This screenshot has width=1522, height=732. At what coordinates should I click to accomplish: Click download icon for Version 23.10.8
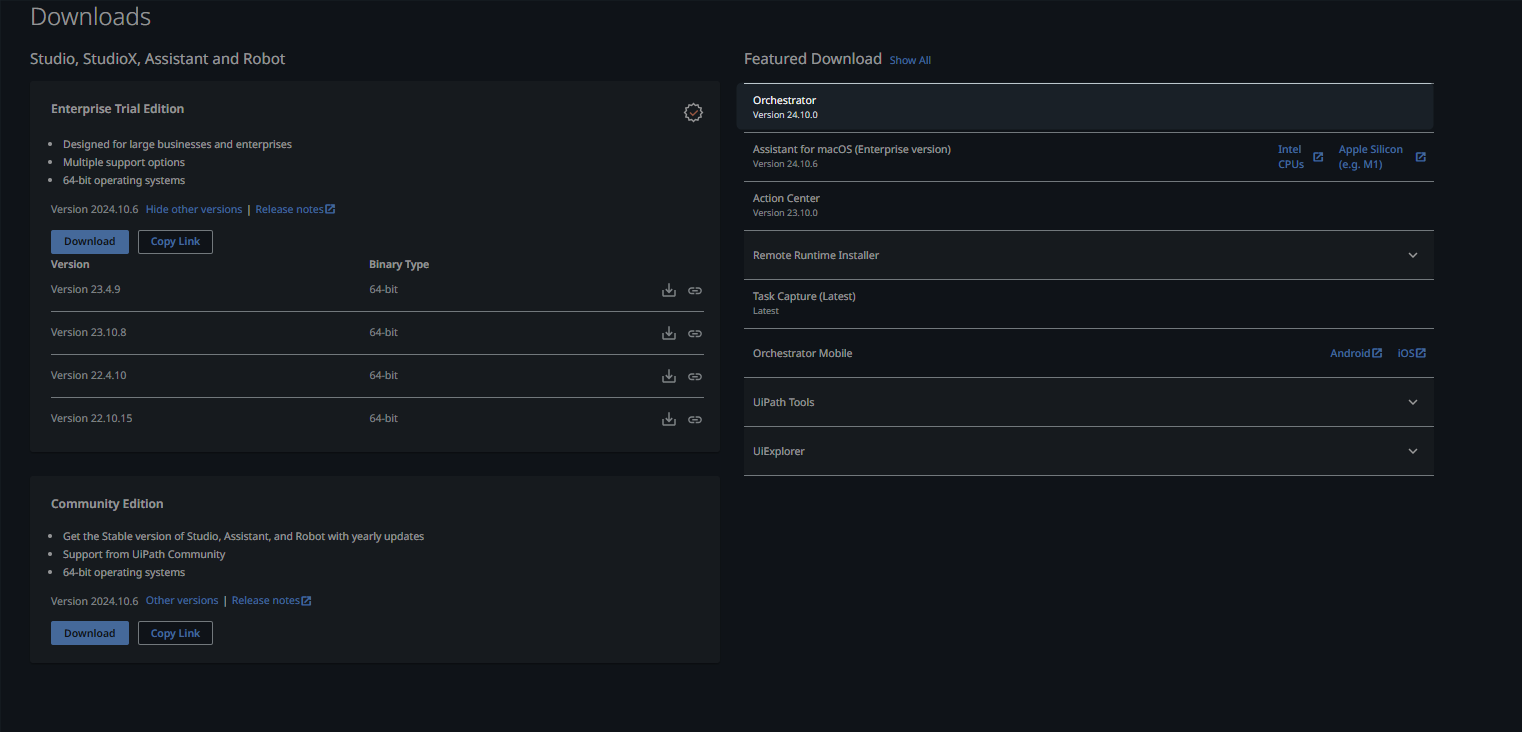click(x=669, y=334)
